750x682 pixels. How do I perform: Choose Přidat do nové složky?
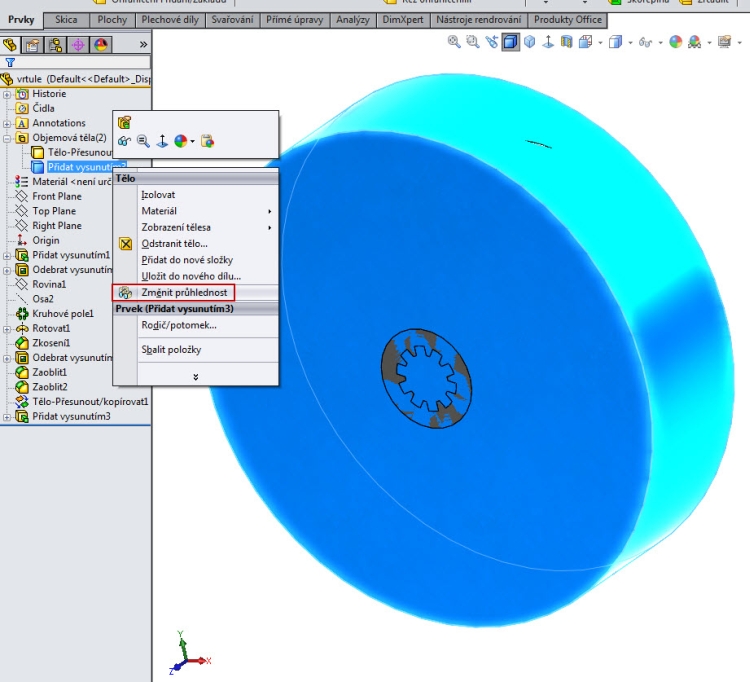click(x=196, y=260)
